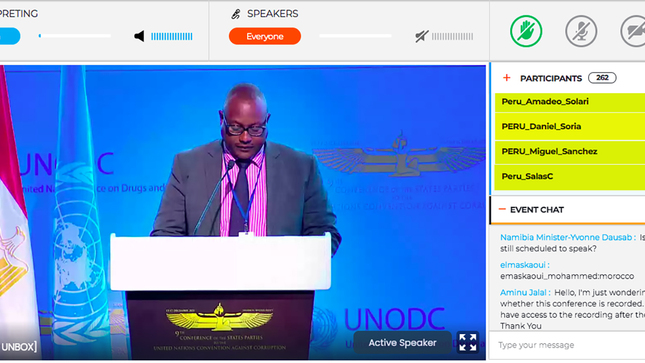Image resolution: width=645 pixels, height=363 pixels.
Task: Expand the Participants panel plus icon
Action: coord(506,78)
